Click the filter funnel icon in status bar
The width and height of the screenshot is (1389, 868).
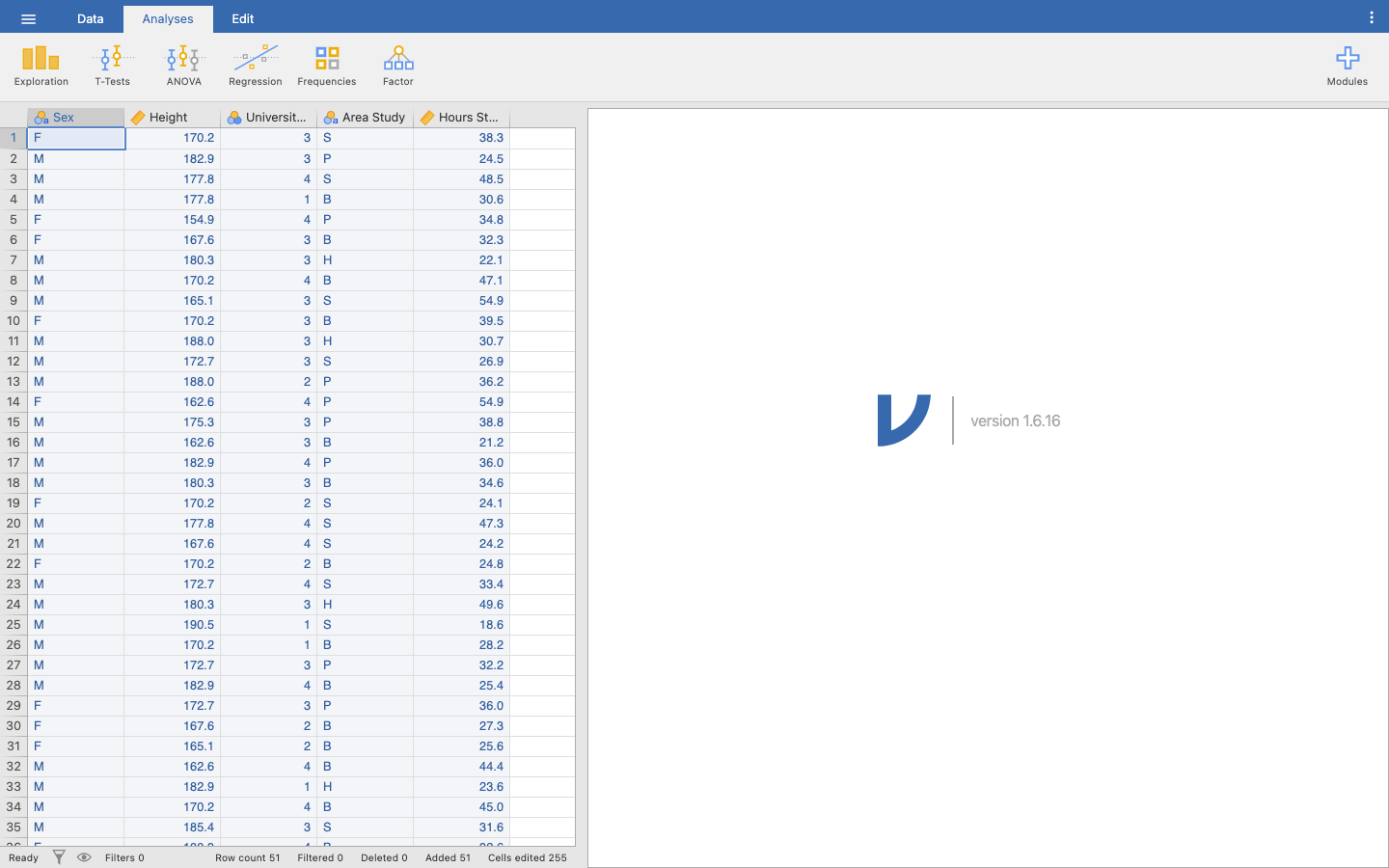59,857
